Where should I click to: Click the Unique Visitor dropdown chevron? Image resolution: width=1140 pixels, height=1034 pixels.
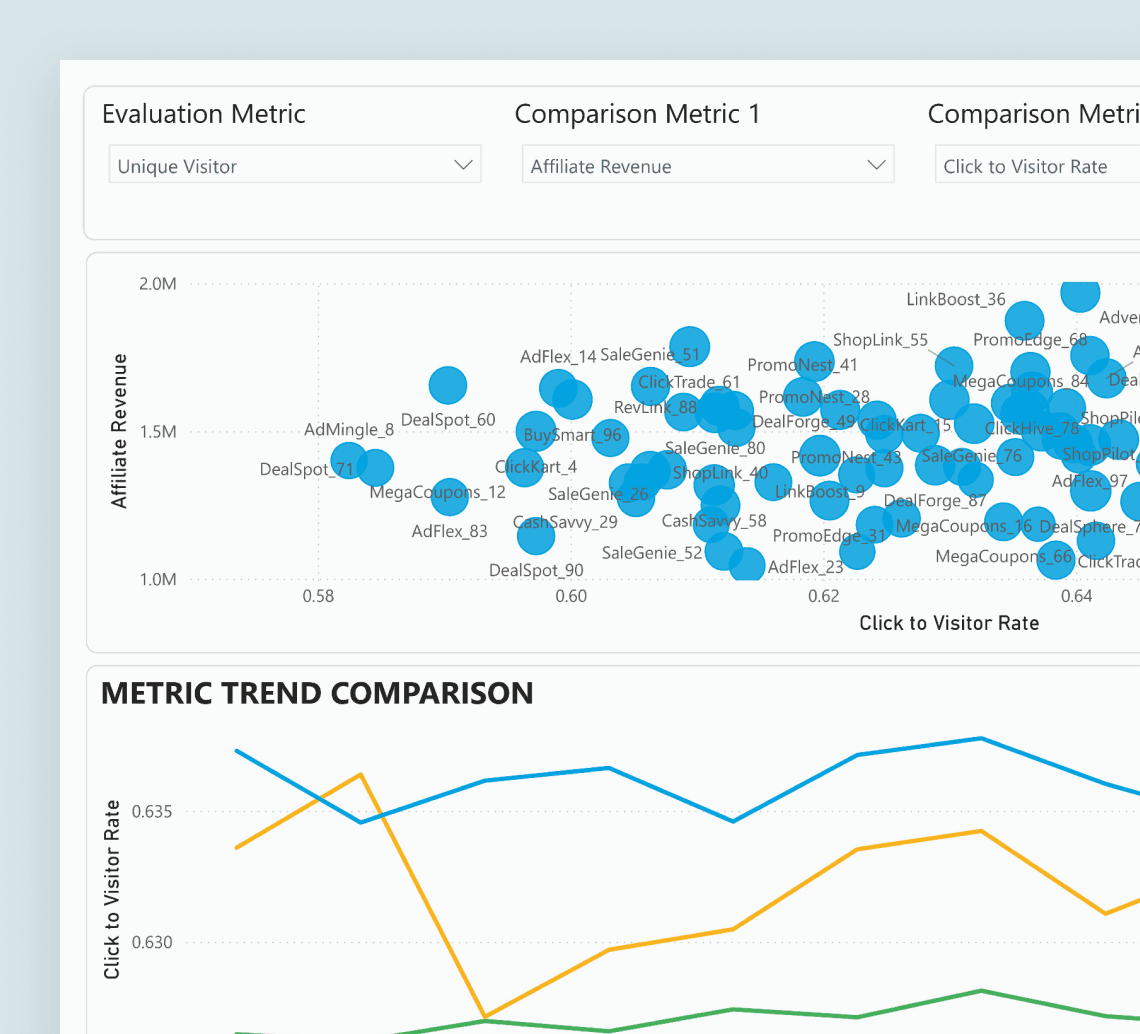tap(463, 164)
